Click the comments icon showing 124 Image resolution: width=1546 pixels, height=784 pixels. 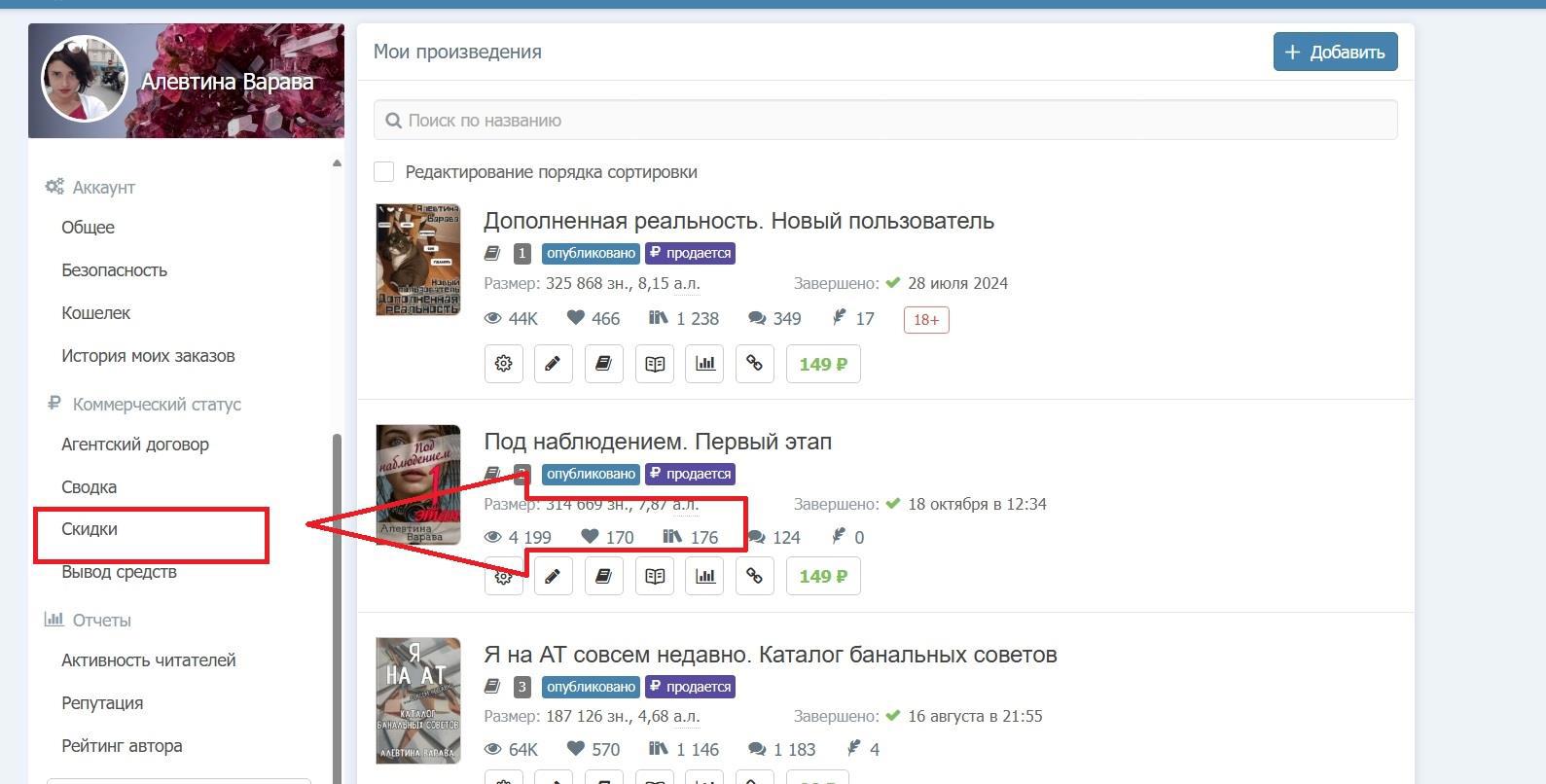click(x=757, y=537)
